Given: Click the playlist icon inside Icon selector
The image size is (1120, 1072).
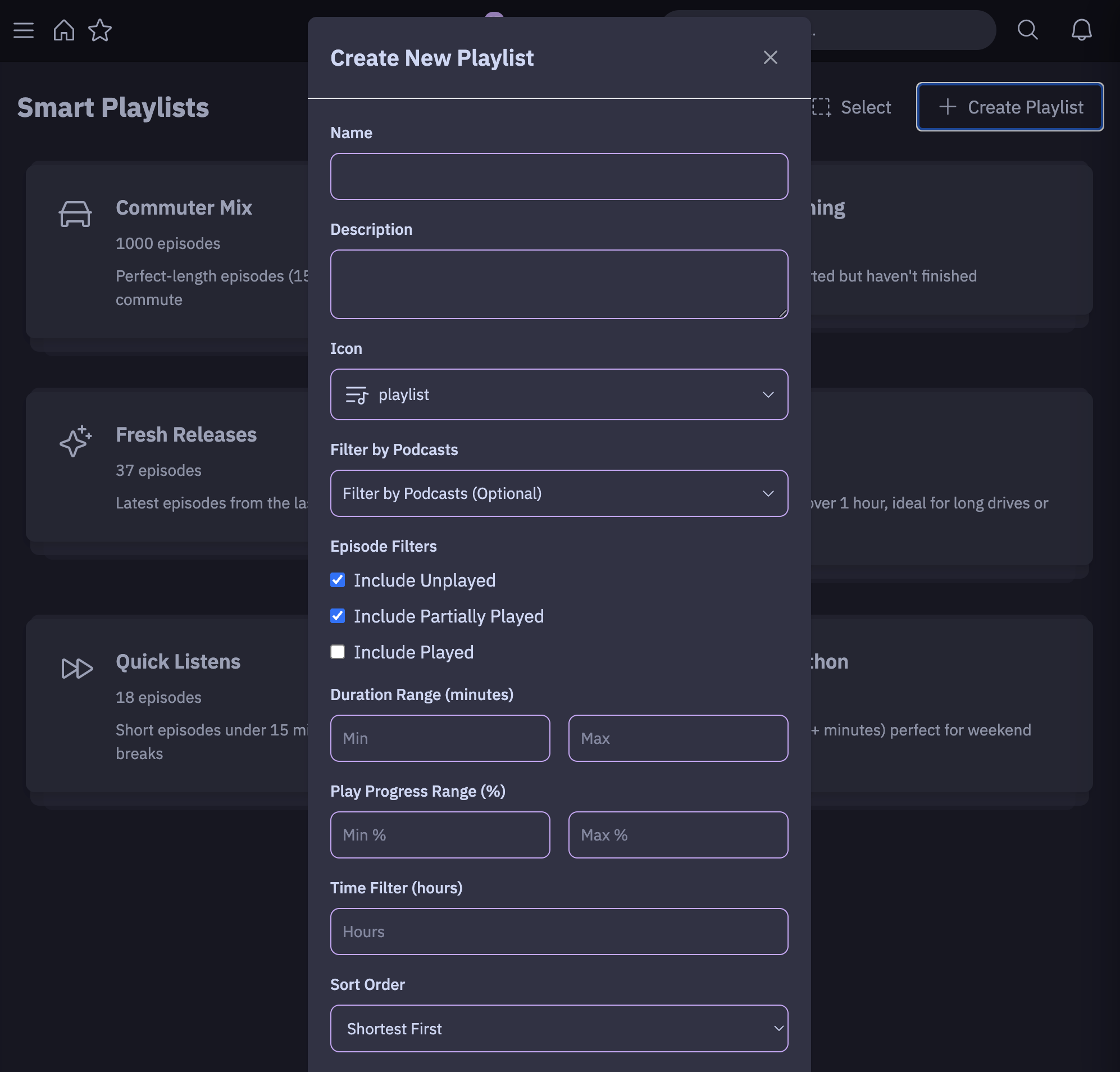Looking at the screenshot, I should (357, 395).
